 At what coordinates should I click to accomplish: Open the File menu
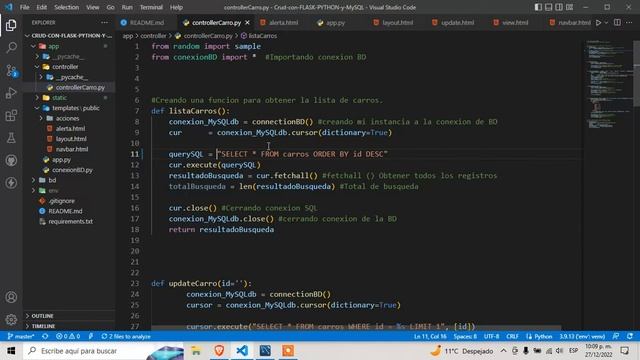coord(24,7)
